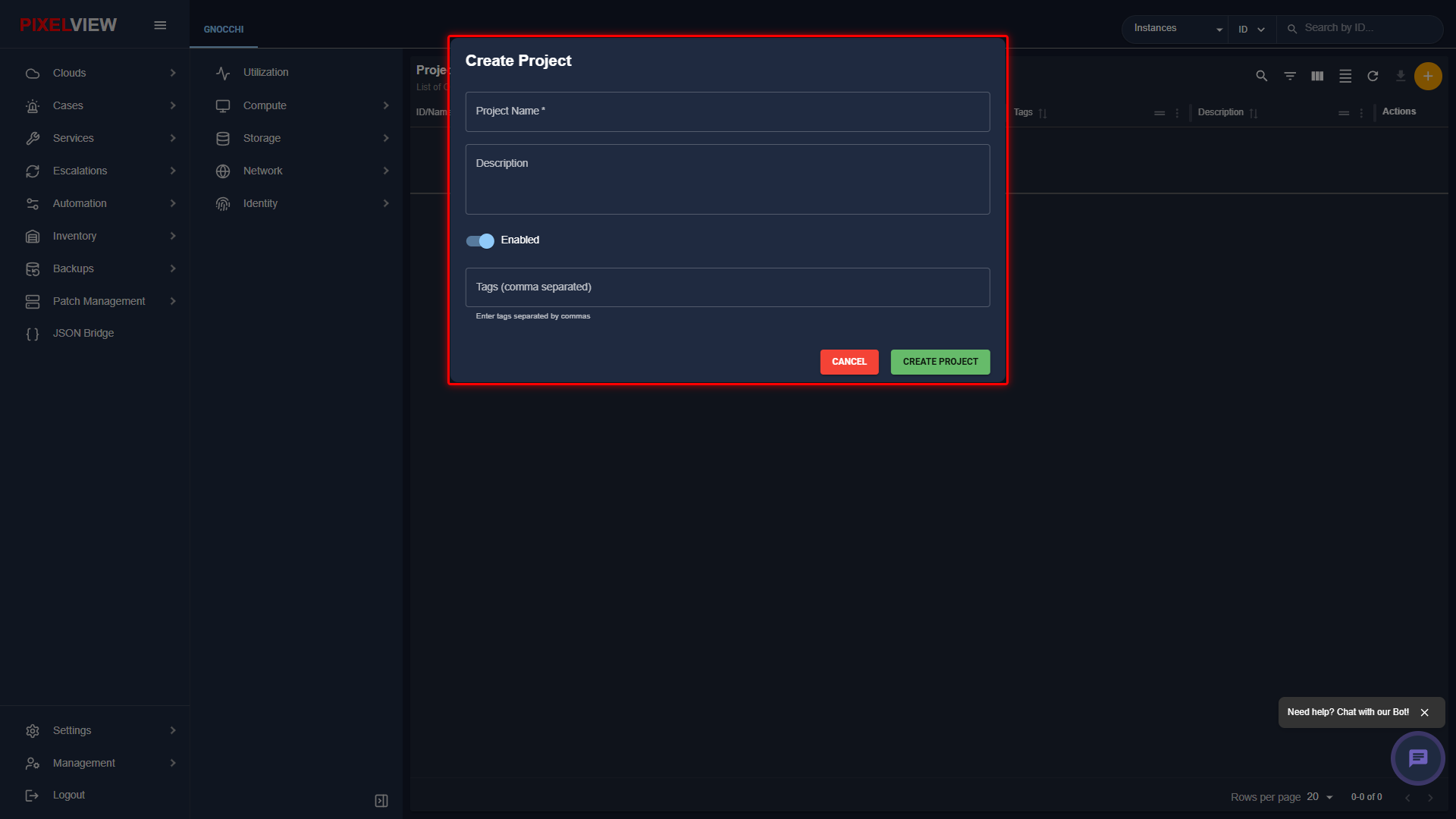The image size is (1456, 819).
Task: Focus the Project Name input field
Action: 727,111
